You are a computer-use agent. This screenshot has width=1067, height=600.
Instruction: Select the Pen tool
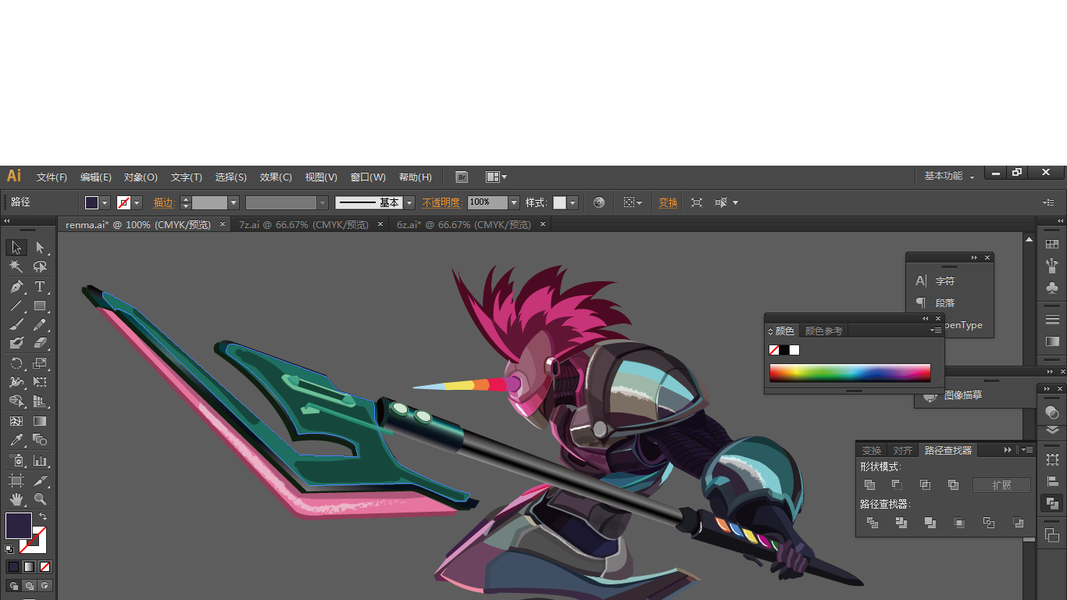(x=16, y=286)
